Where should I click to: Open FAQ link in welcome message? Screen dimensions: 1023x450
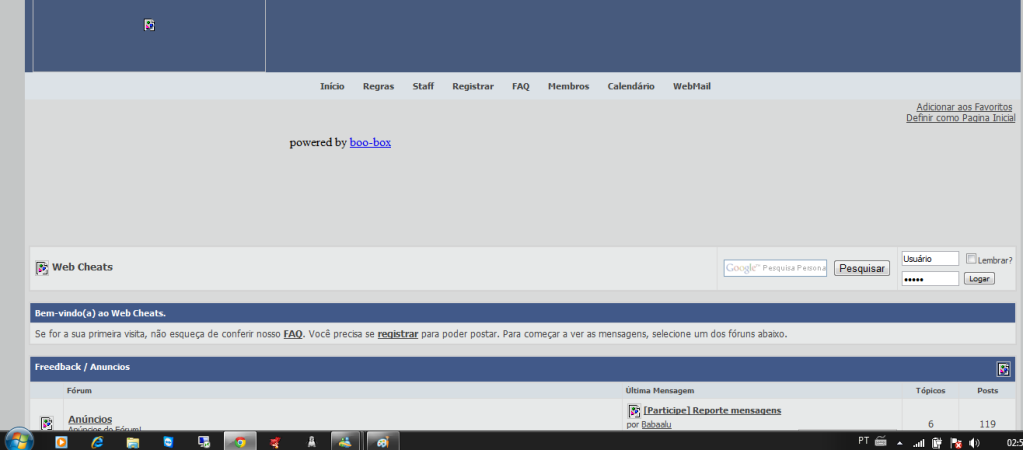point(293,334)
